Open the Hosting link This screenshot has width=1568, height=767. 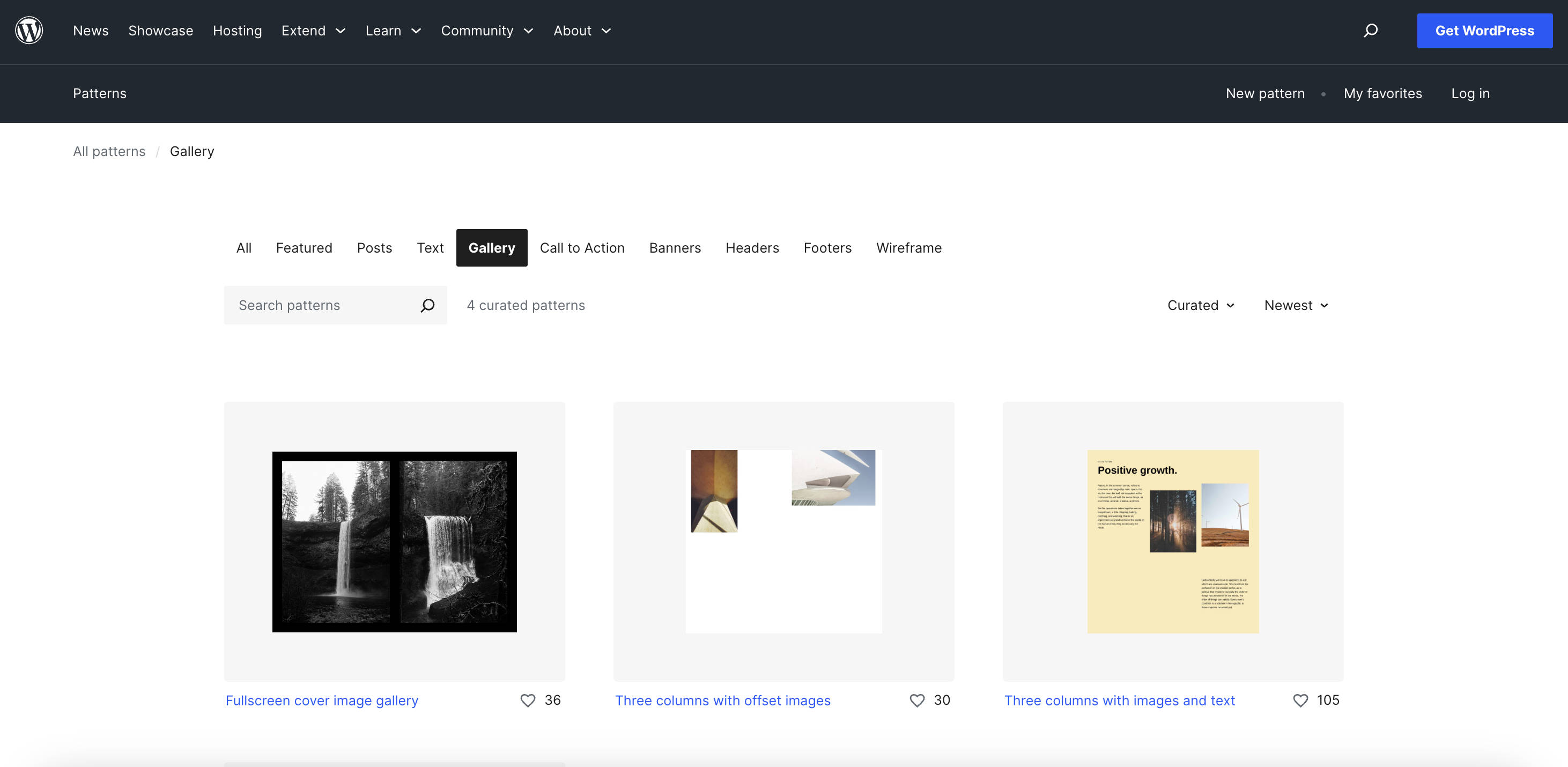(238, 31)
